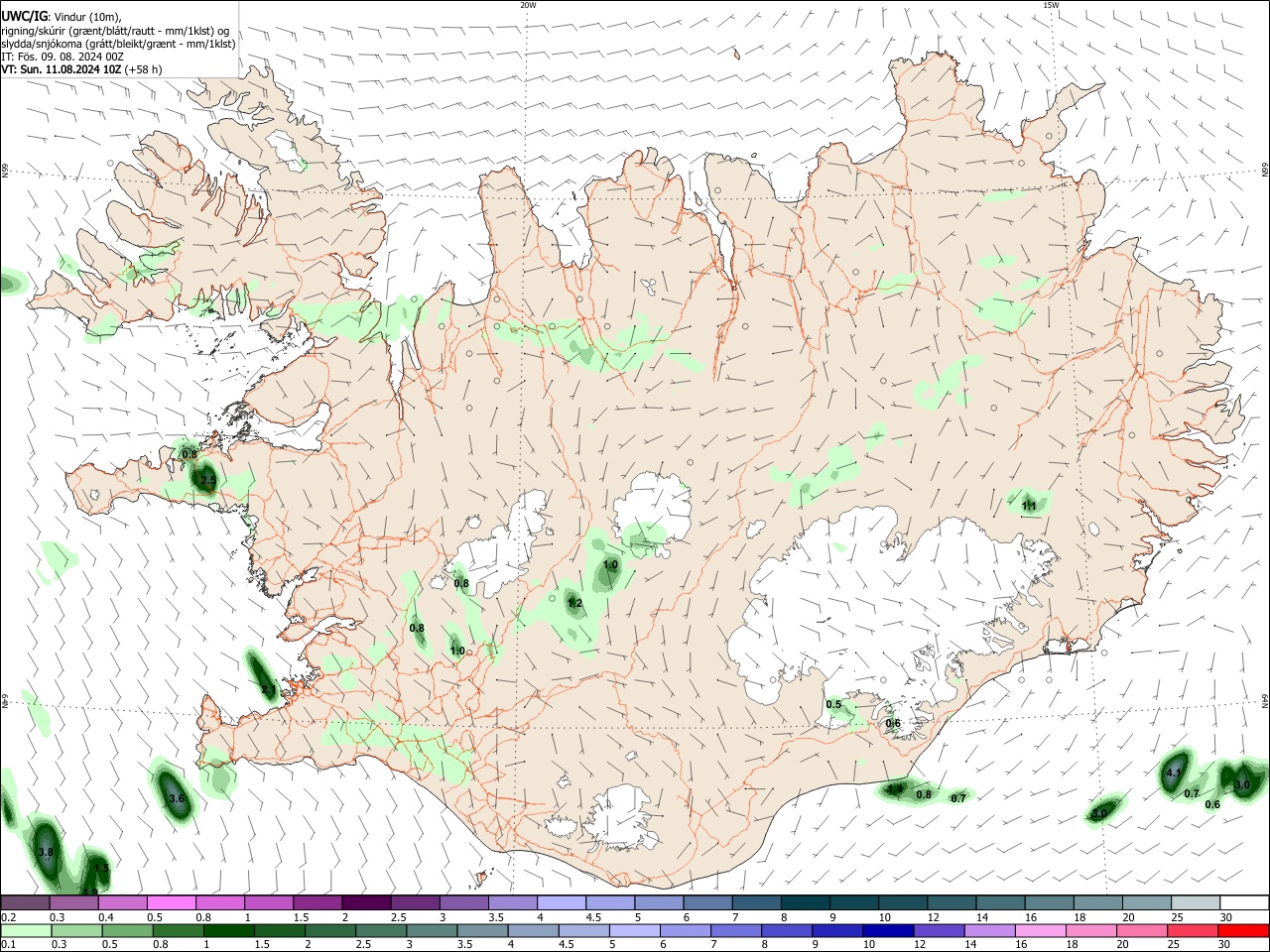The image size is (1270, 952).
Task: Select the steel blue 7 swatch, upper scale
Action: [756, 902]
